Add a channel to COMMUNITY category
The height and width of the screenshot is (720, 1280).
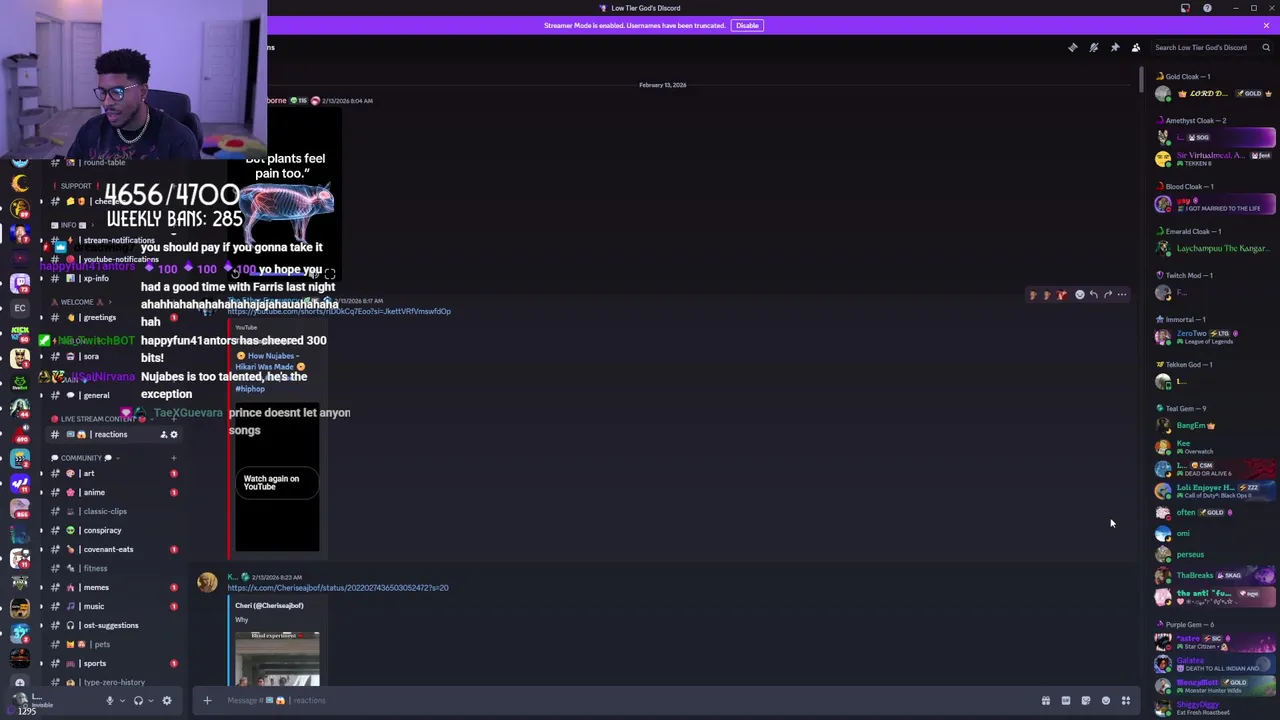(174, 458)
